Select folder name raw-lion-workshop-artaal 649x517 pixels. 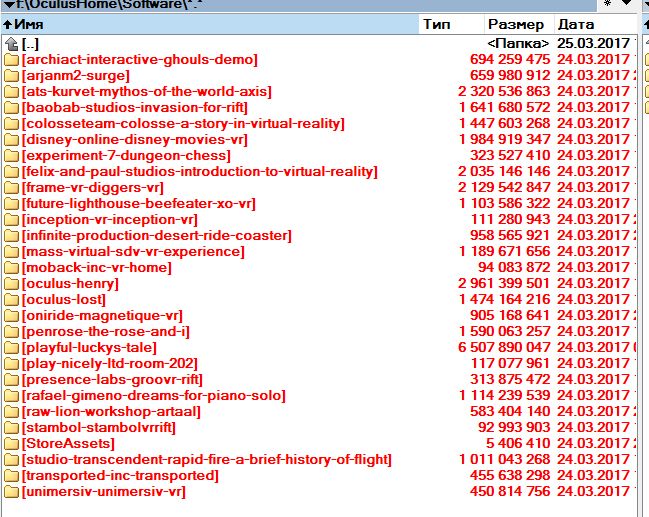(111, 412)
